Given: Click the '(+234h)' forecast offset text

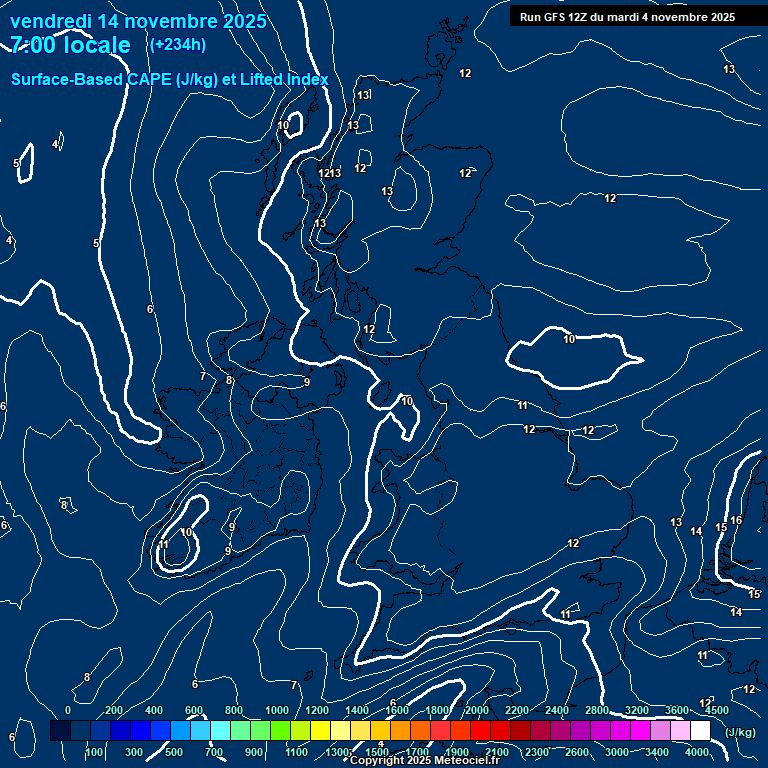Looking at the screenshot, I should tap(178, 45).
